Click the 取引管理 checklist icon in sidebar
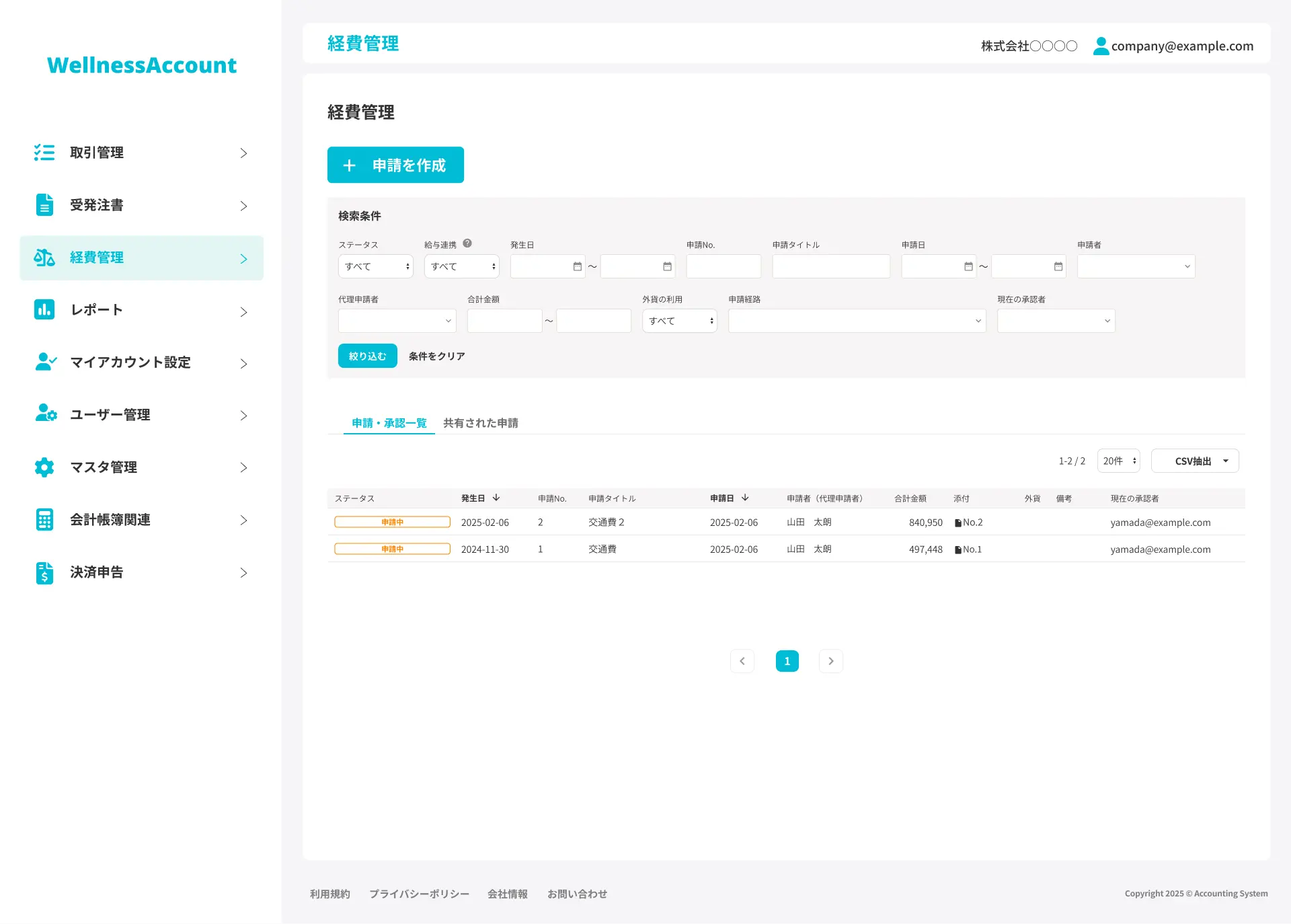Screen dimensions: 1291x924 coord(44,153)
